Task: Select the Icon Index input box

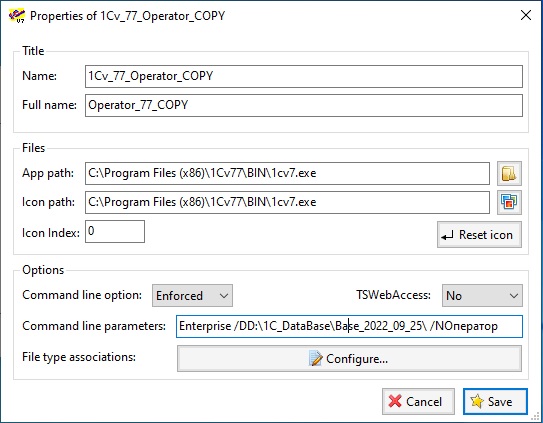Action: (115, 231)
